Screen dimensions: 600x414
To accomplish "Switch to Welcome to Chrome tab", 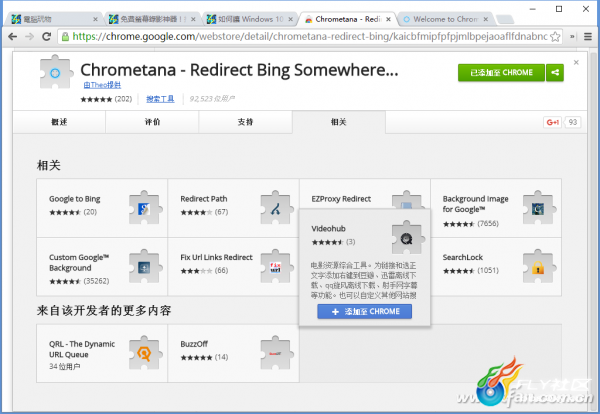I will [444, 19].
